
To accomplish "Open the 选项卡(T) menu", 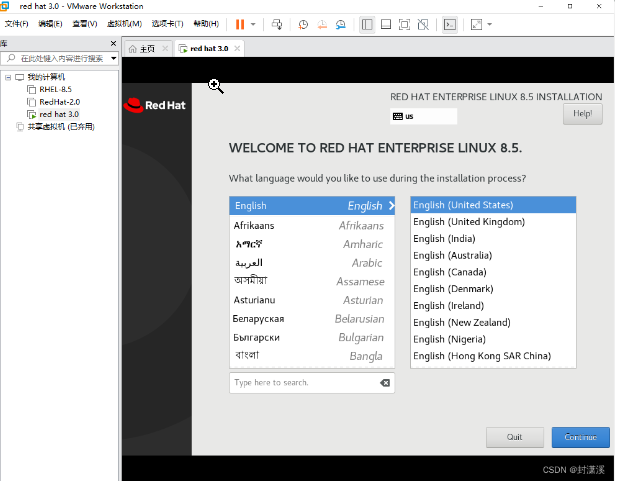I will pos(168,24).
